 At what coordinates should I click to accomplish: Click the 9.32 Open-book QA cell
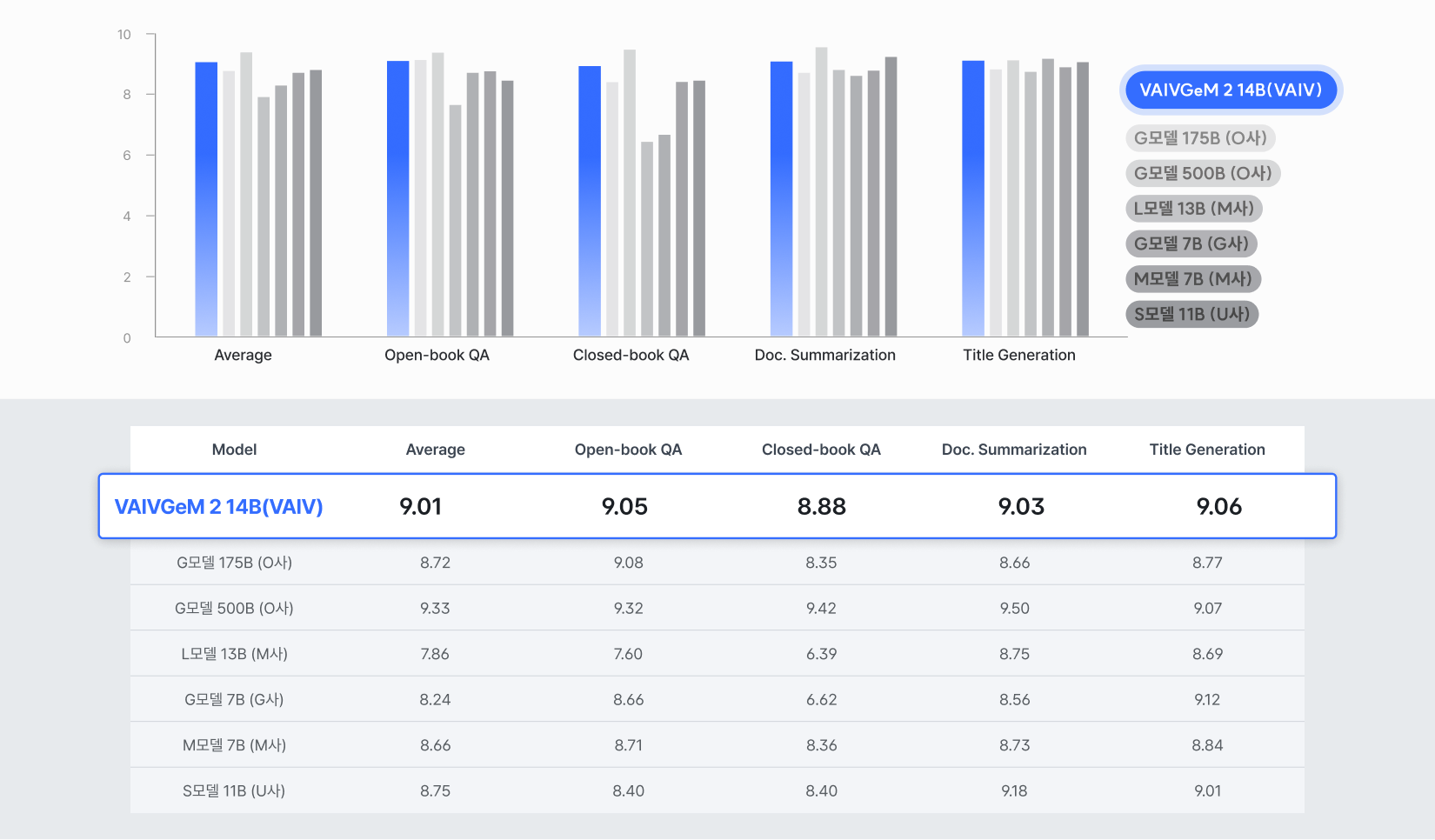pos(629,609)
